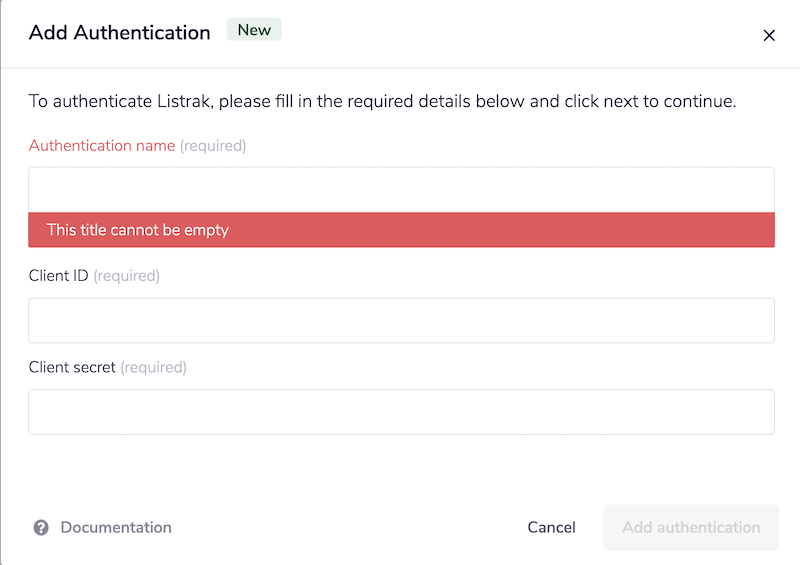
Task: Select the Client secret text box
Action: (401, 412)
